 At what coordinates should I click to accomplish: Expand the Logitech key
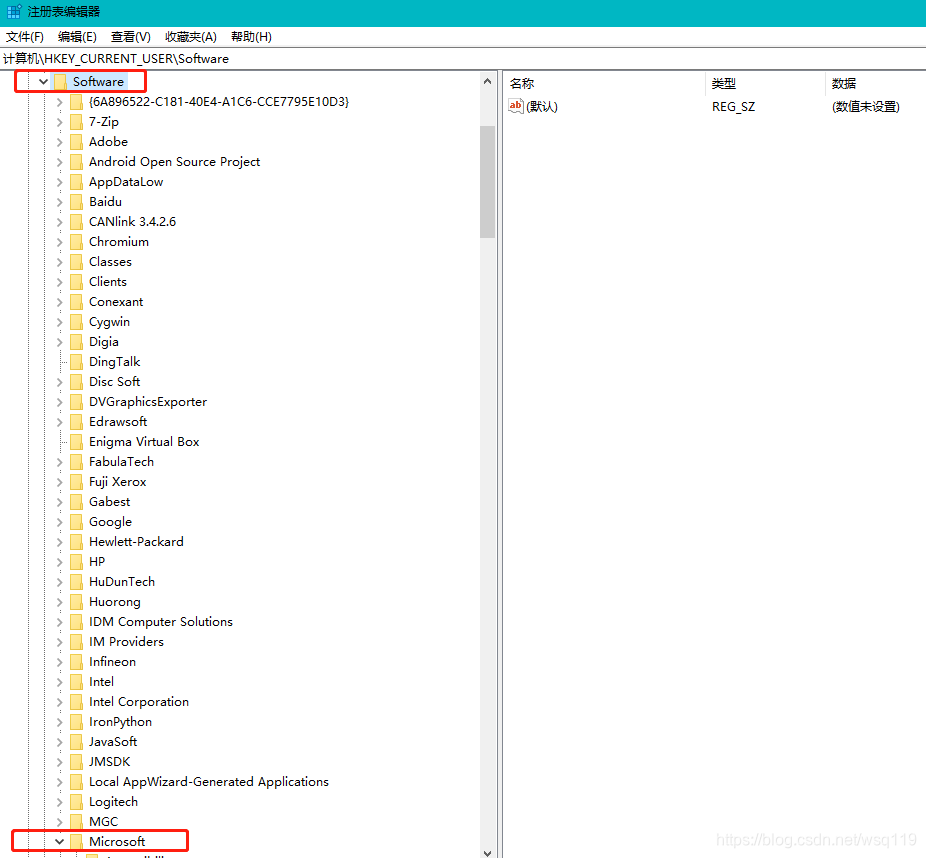click(x=59, y=802)
